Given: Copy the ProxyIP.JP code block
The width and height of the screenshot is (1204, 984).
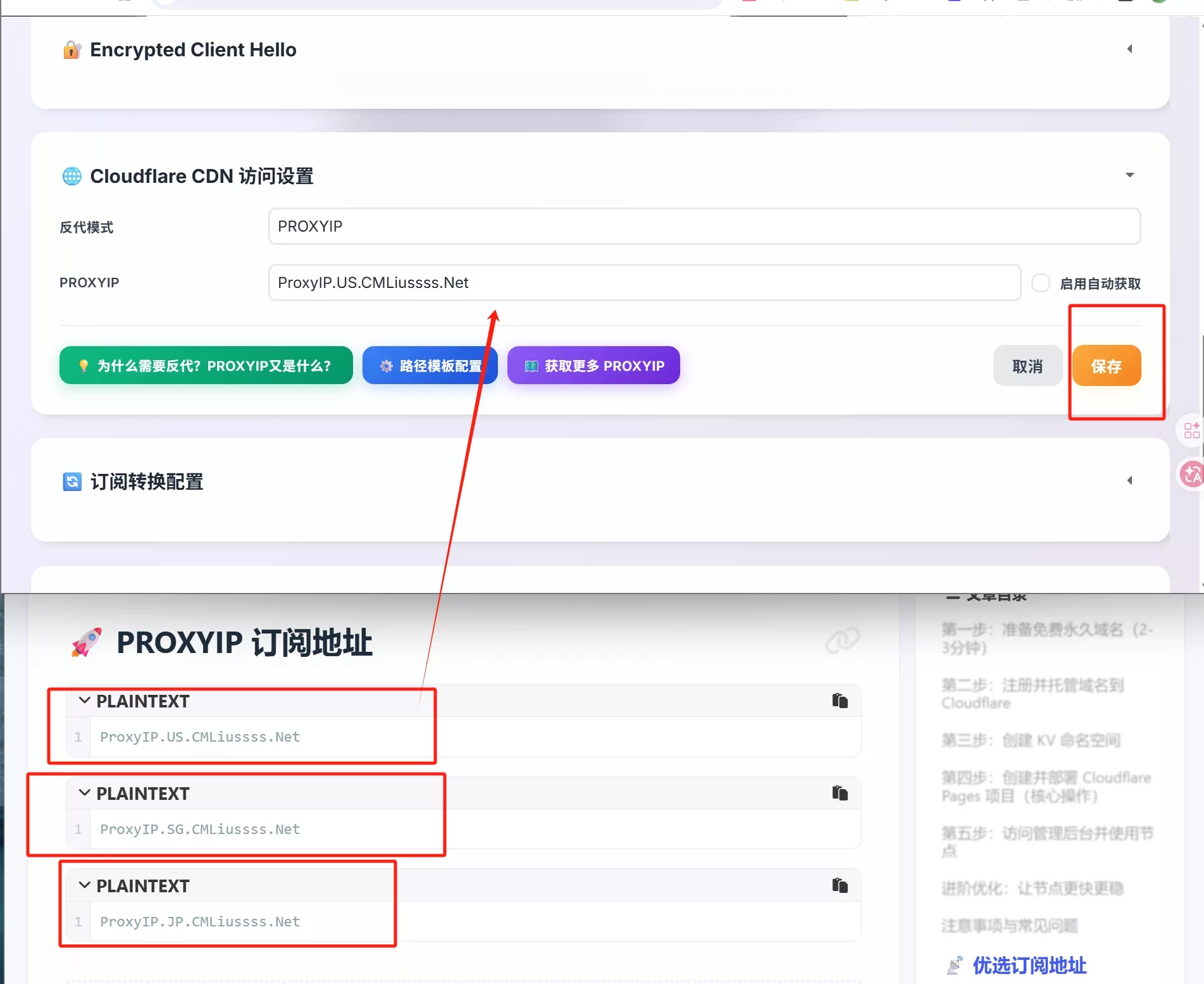Looking at the screenshot, I should (x=840, y=885).
